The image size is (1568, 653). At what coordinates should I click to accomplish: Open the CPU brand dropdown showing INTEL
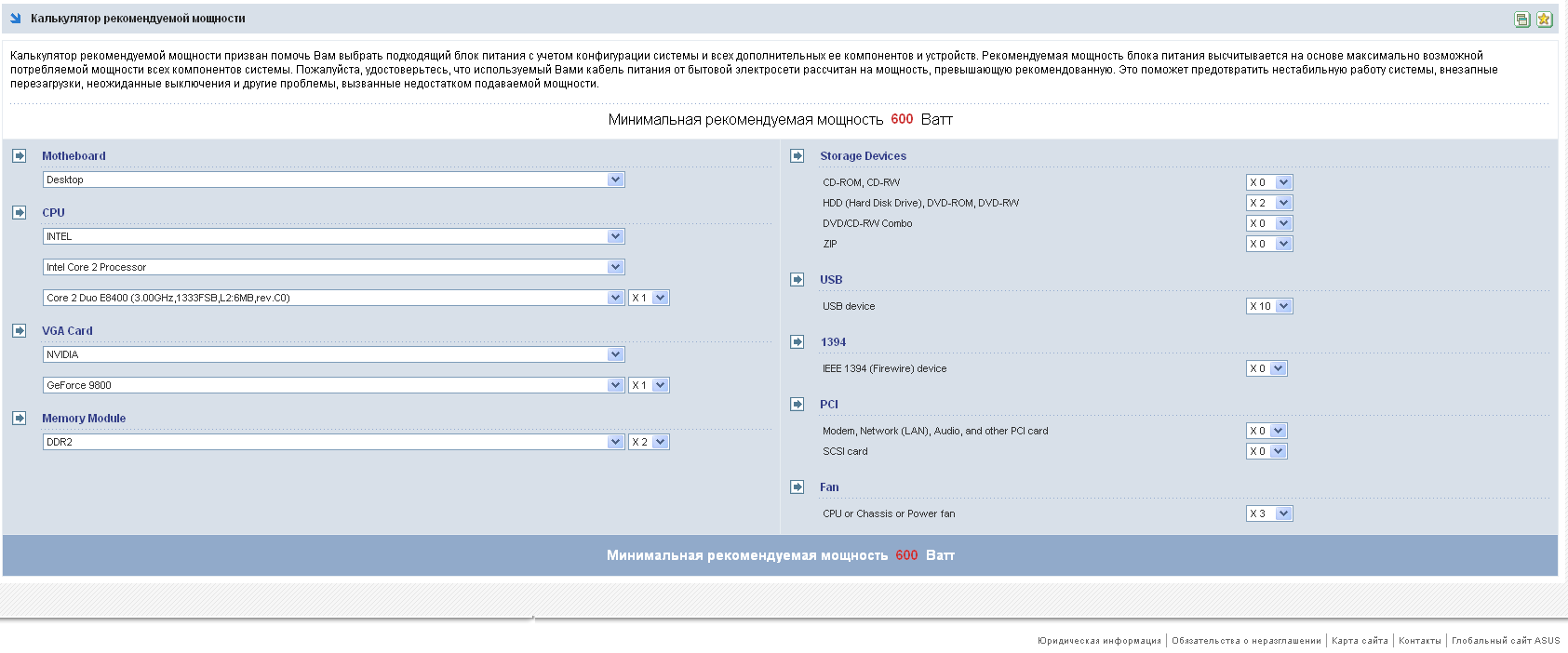pyautogui.click(x=334, y=236)
